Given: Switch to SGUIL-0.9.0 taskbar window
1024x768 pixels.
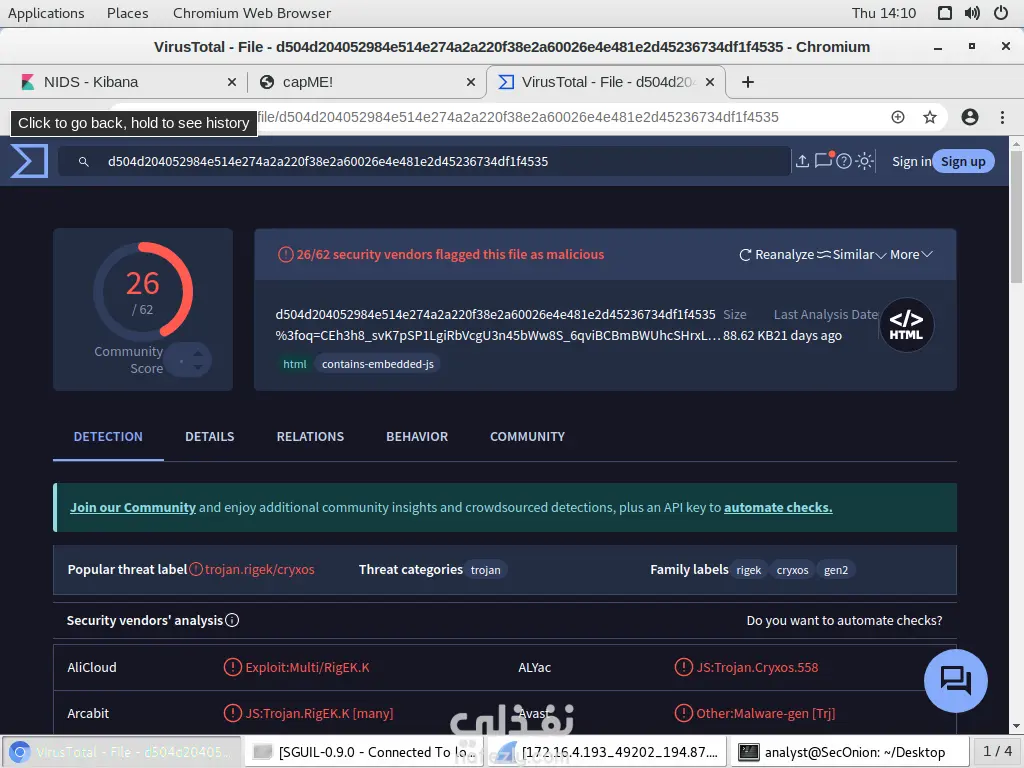Looking at the screenshot, I should tap(364, 752).
